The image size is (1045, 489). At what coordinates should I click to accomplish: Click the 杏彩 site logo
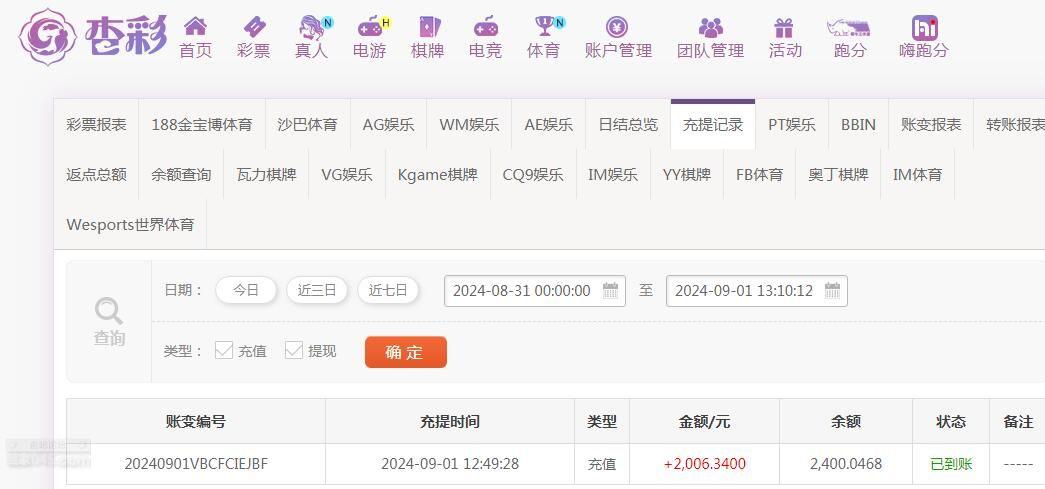93,37
